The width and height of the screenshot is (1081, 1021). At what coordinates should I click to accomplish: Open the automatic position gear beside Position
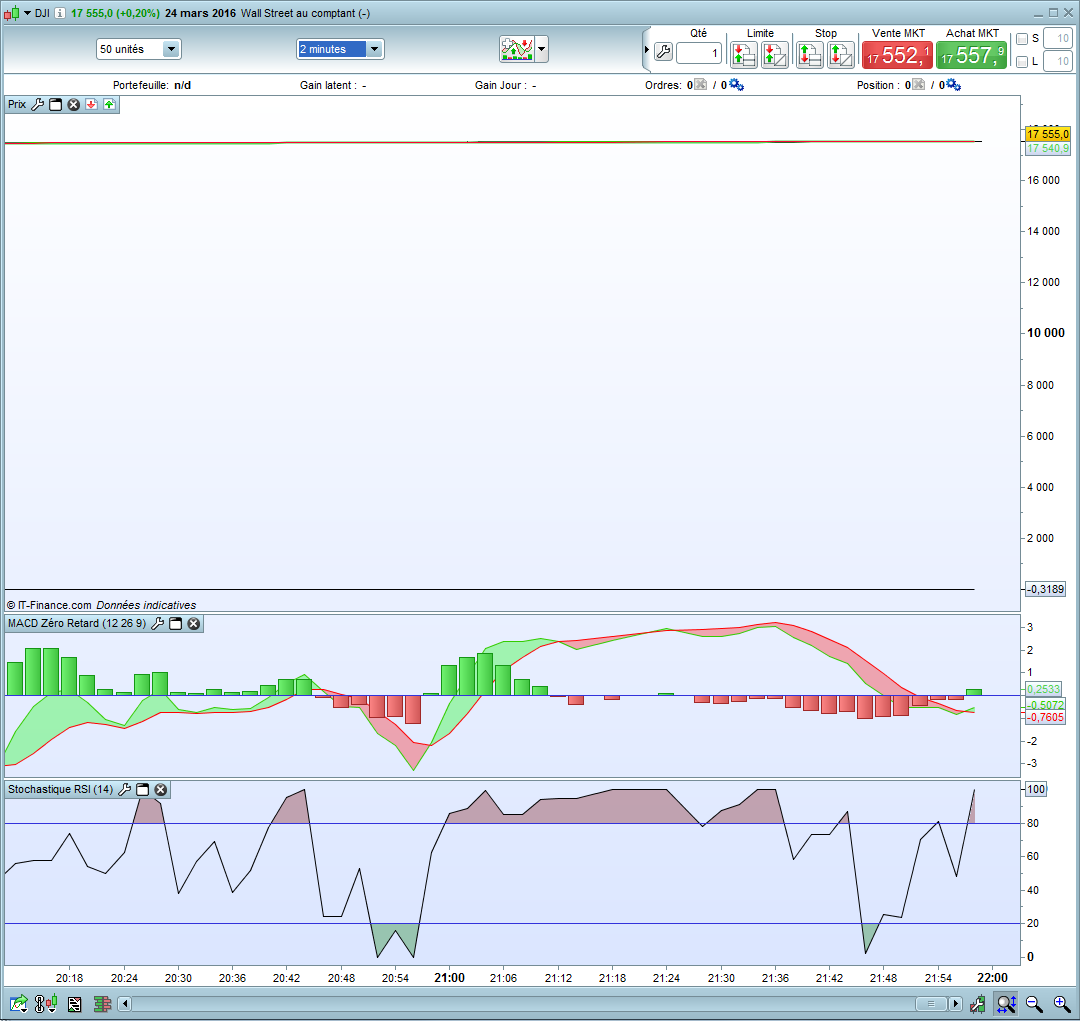(954, 85)
